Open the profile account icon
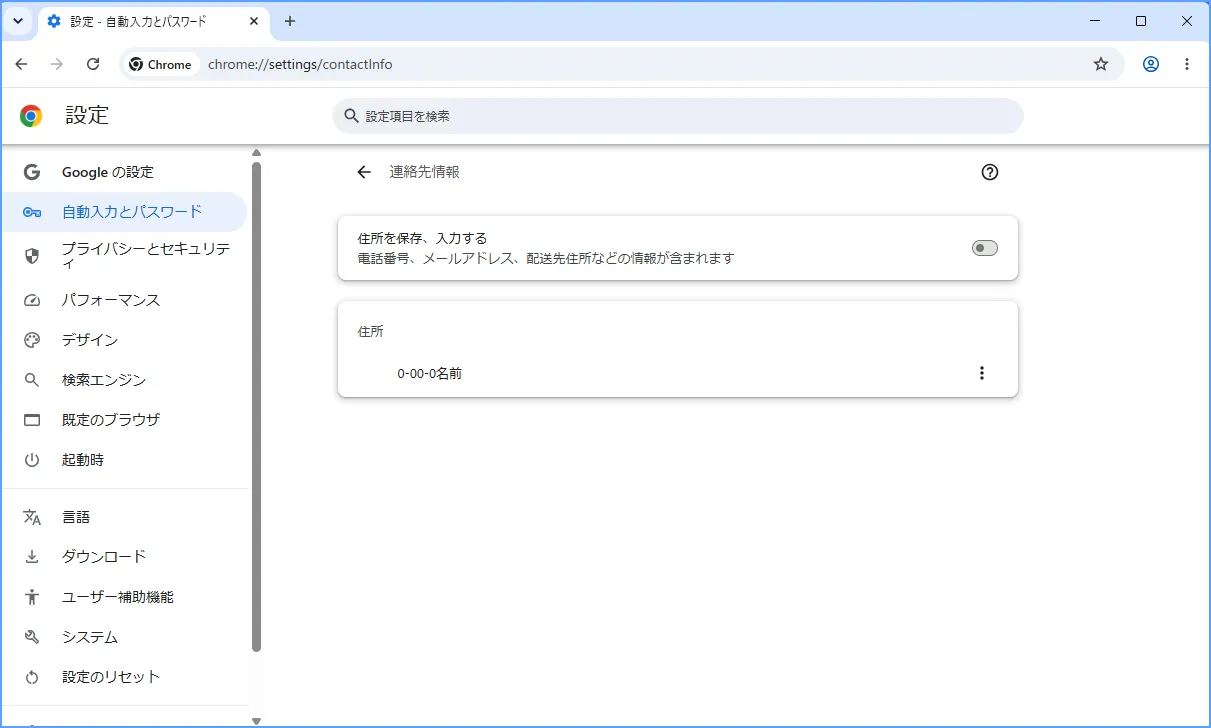This screenshot has width=1211, height=728. [1151, 64]
